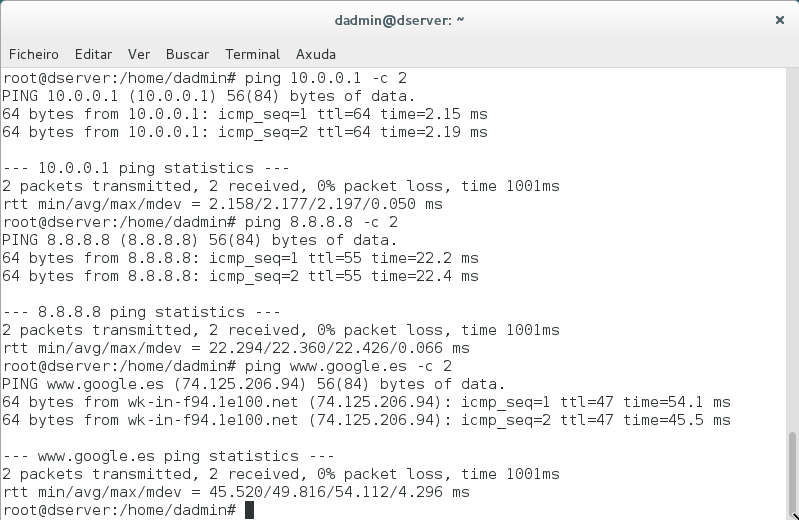799x520 pixels.
Task: Click the command ping 8.8.8.8 -c 2
Action: (321, 222)
